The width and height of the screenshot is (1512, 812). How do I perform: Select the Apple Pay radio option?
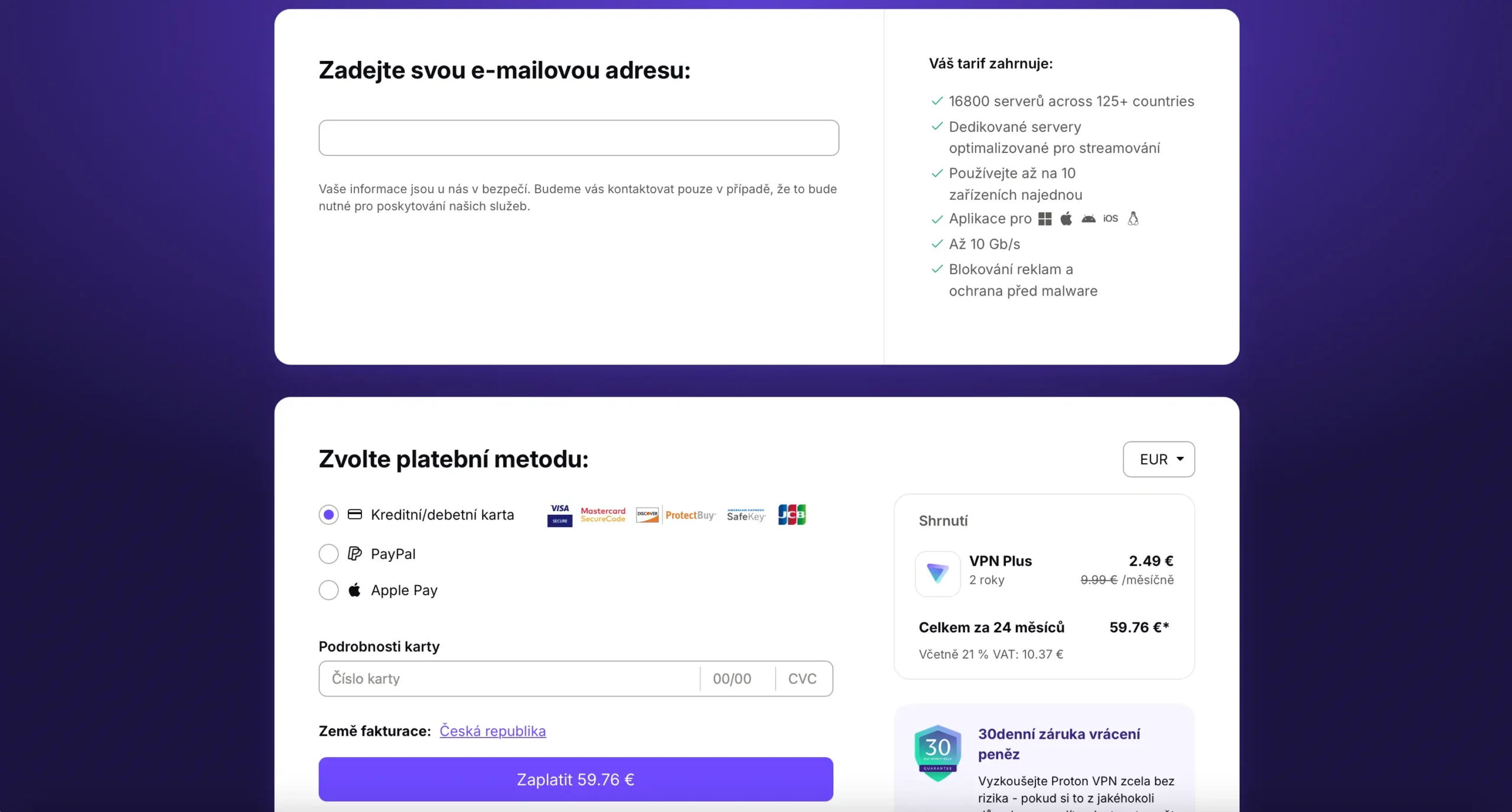(329, 590)
